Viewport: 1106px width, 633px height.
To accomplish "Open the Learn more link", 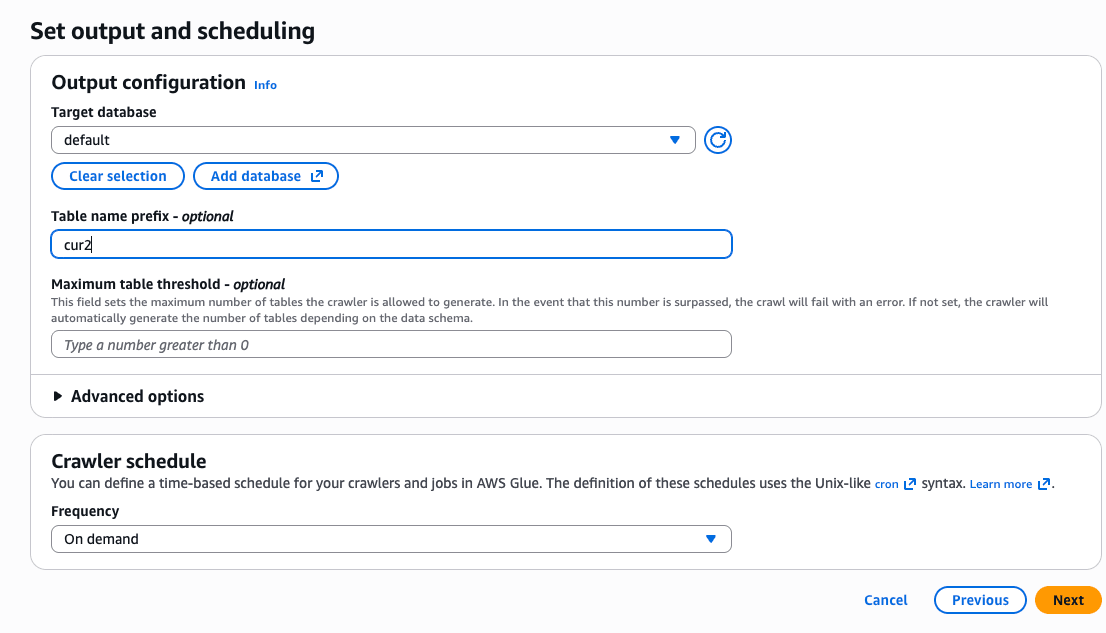I will [x=1000, y=484].
